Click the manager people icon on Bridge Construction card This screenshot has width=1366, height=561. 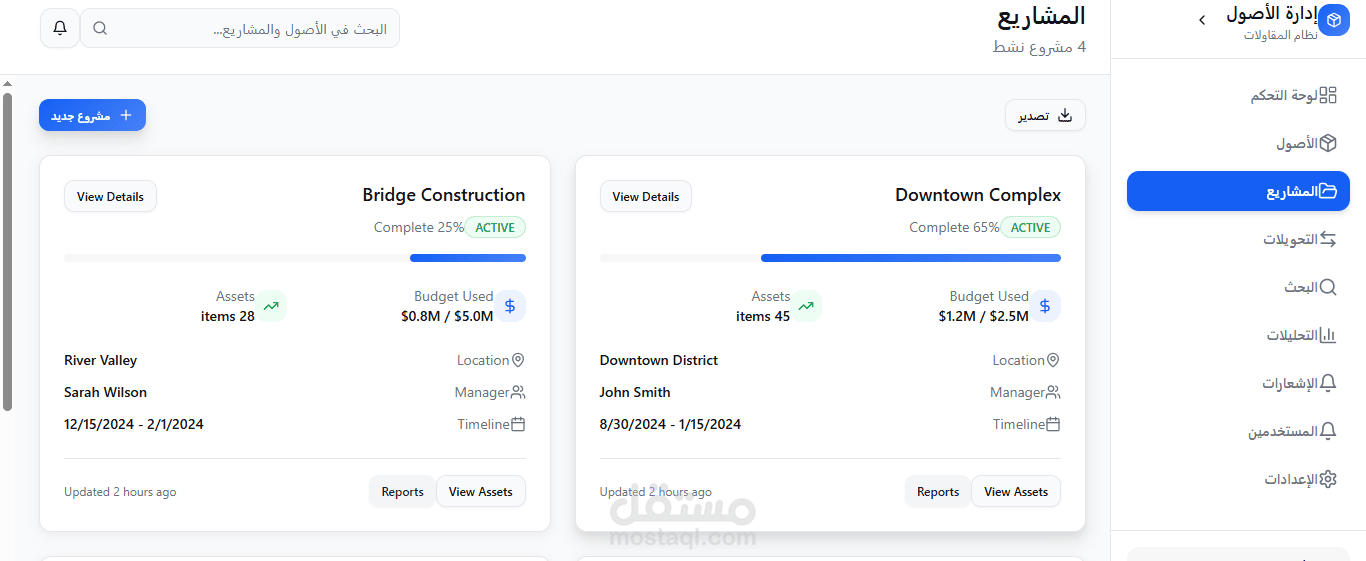[x=518, y=392]
